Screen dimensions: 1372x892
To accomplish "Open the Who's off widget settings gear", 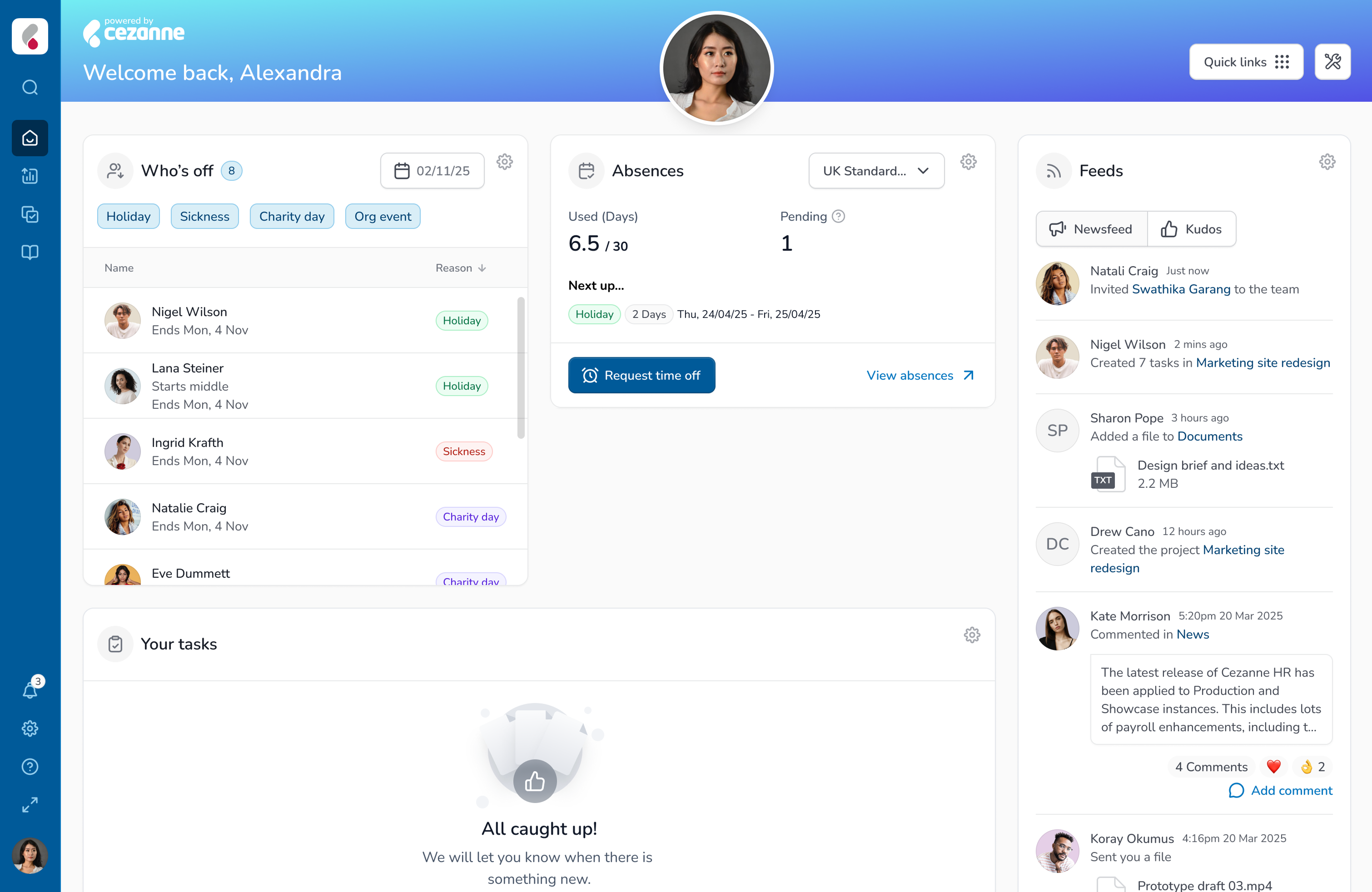I will [x=504, y=162].
